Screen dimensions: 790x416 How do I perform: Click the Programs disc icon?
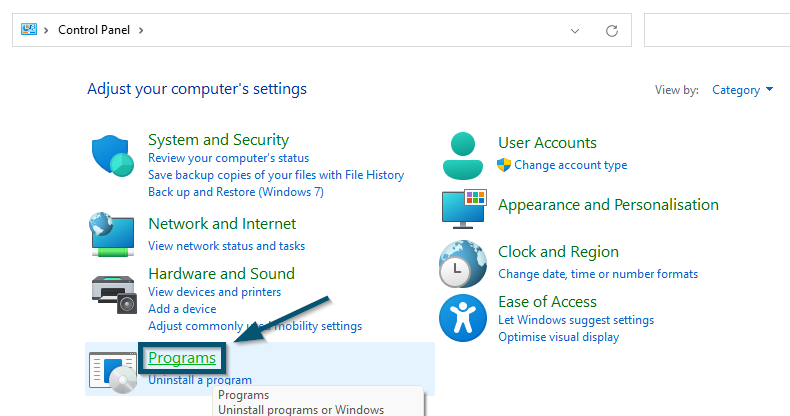click(113, 373)
